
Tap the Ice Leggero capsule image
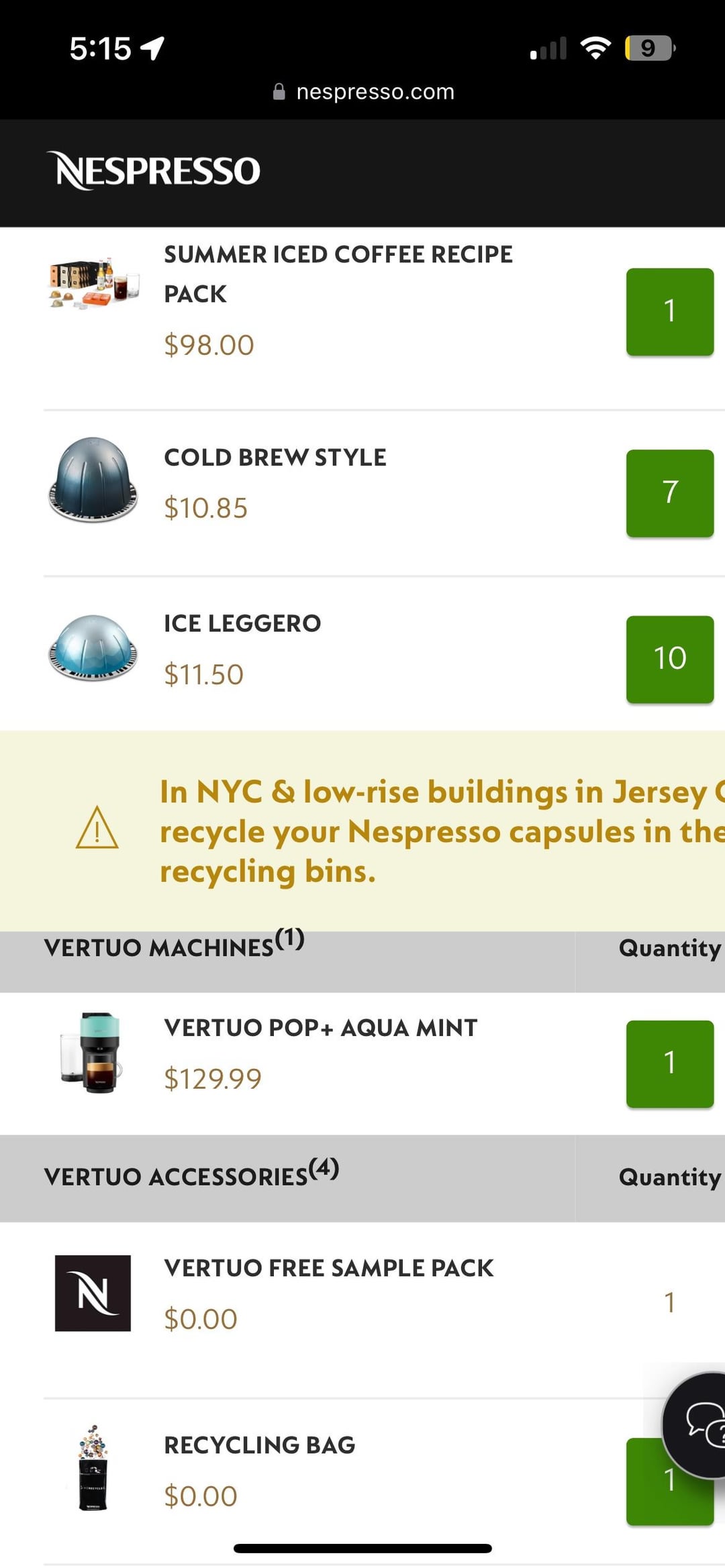pos(93,647)
